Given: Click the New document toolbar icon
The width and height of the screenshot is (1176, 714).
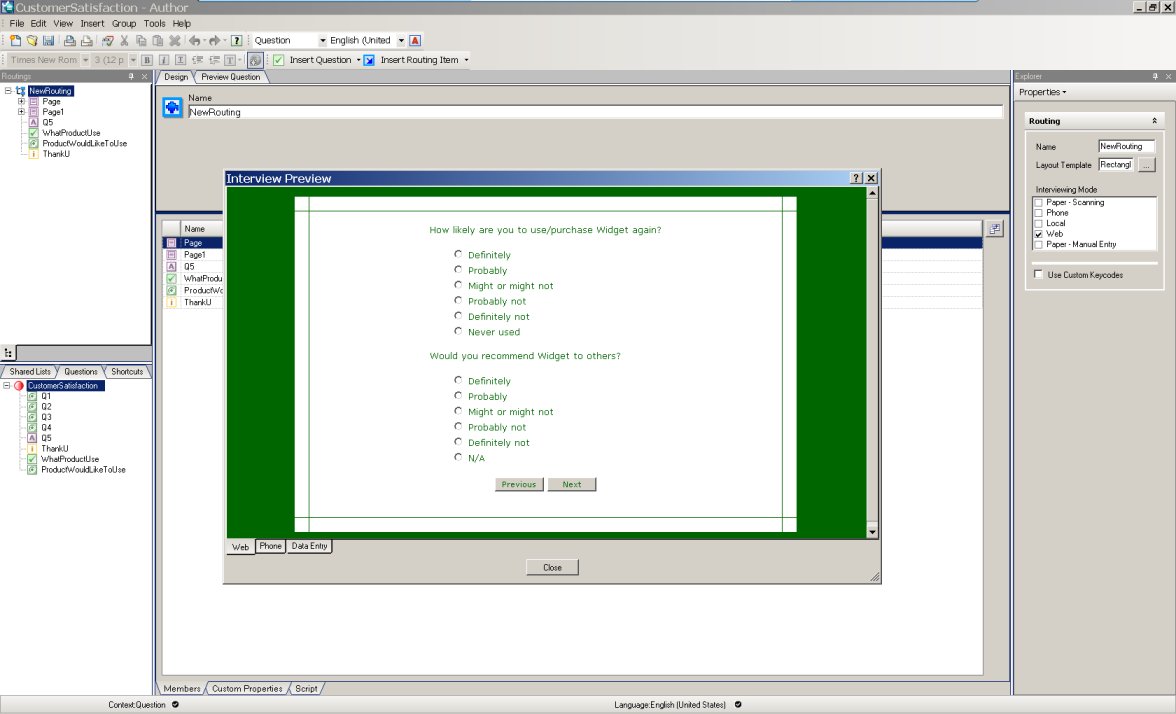Looking at the screenshot, I should pos(15,40).
